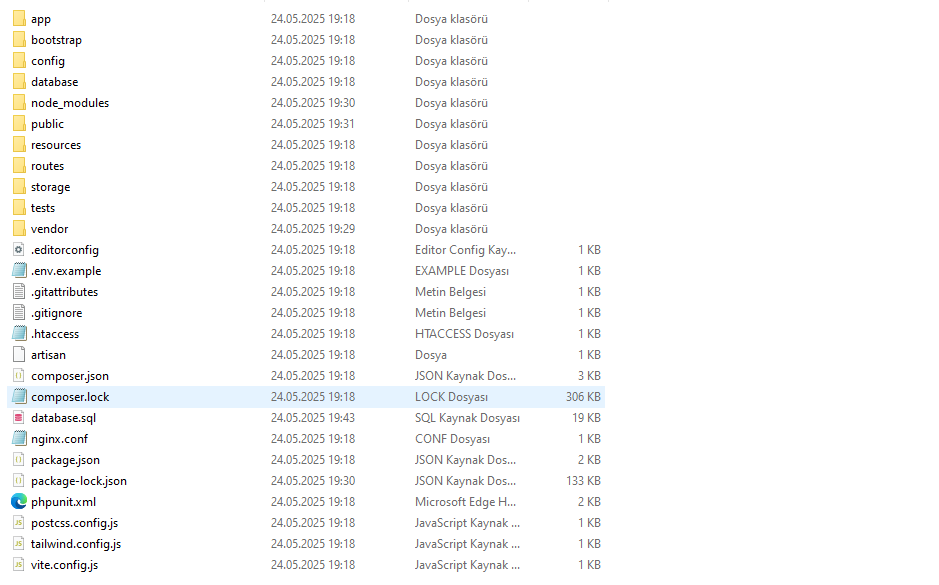This screenshot has height=585, width=939.
Task: Click the Edge icon of phpunit.xml
Action: 19,501
